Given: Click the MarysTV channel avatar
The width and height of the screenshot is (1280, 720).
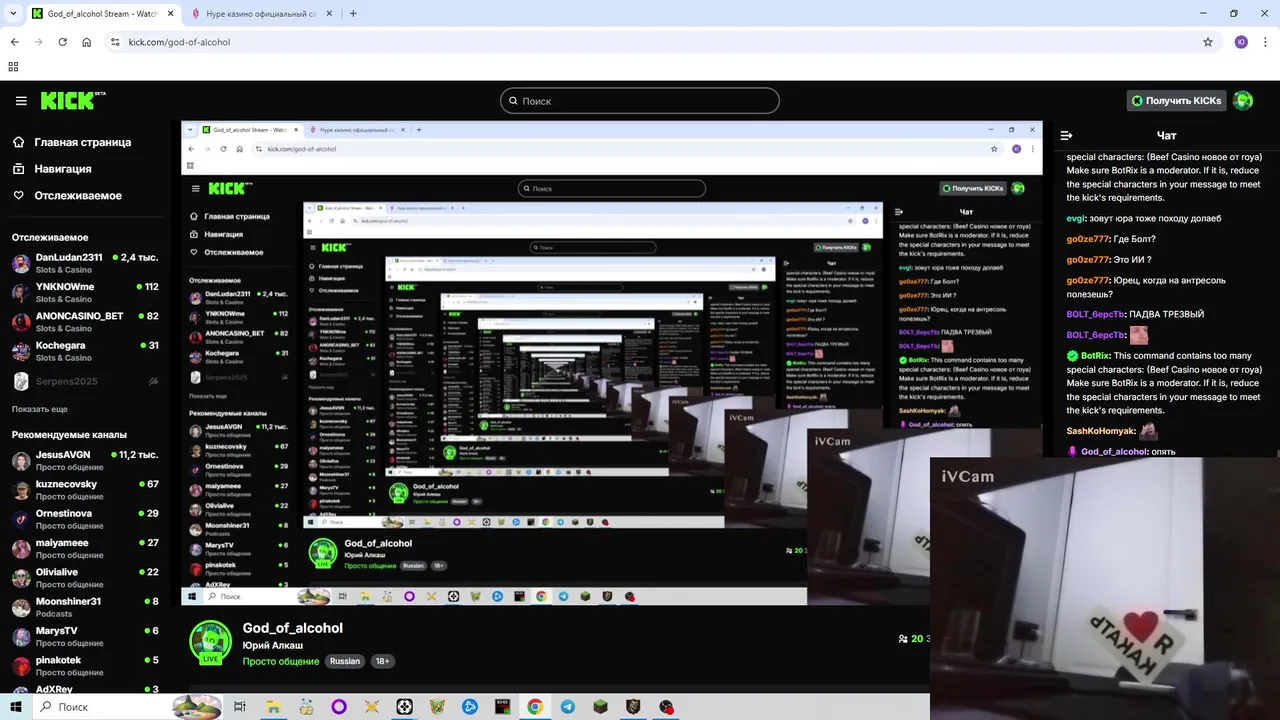Looking at the screenshot, I should [x=21, y=637].
